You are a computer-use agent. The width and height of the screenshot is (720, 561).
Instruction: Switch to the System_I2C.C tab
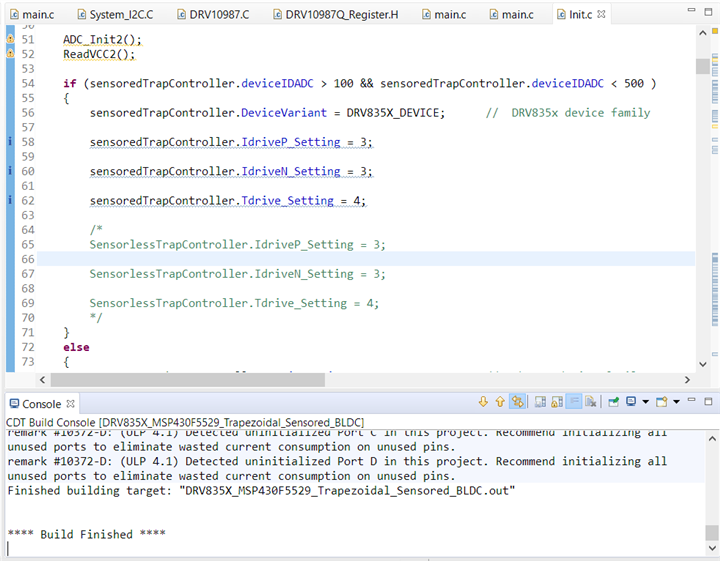[x=116, y=15]
